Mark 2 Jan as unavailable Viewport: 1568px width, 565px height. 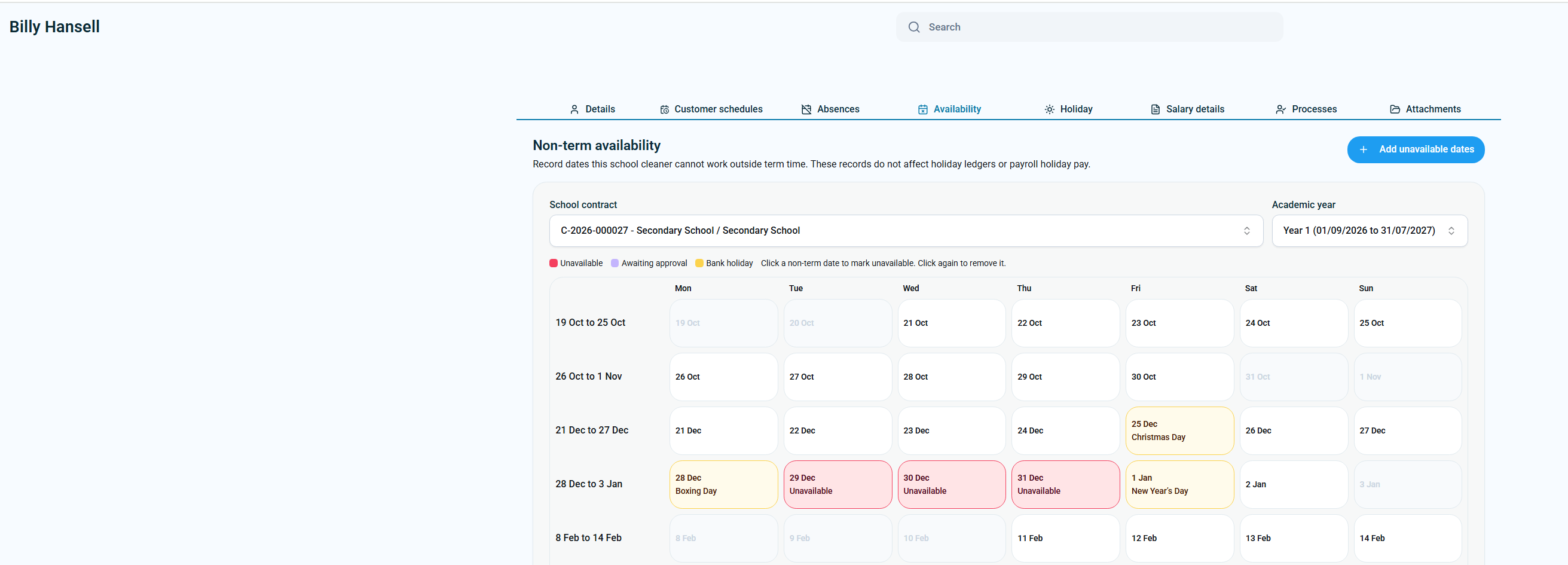pyautogui.click(x=1294, y=485)
